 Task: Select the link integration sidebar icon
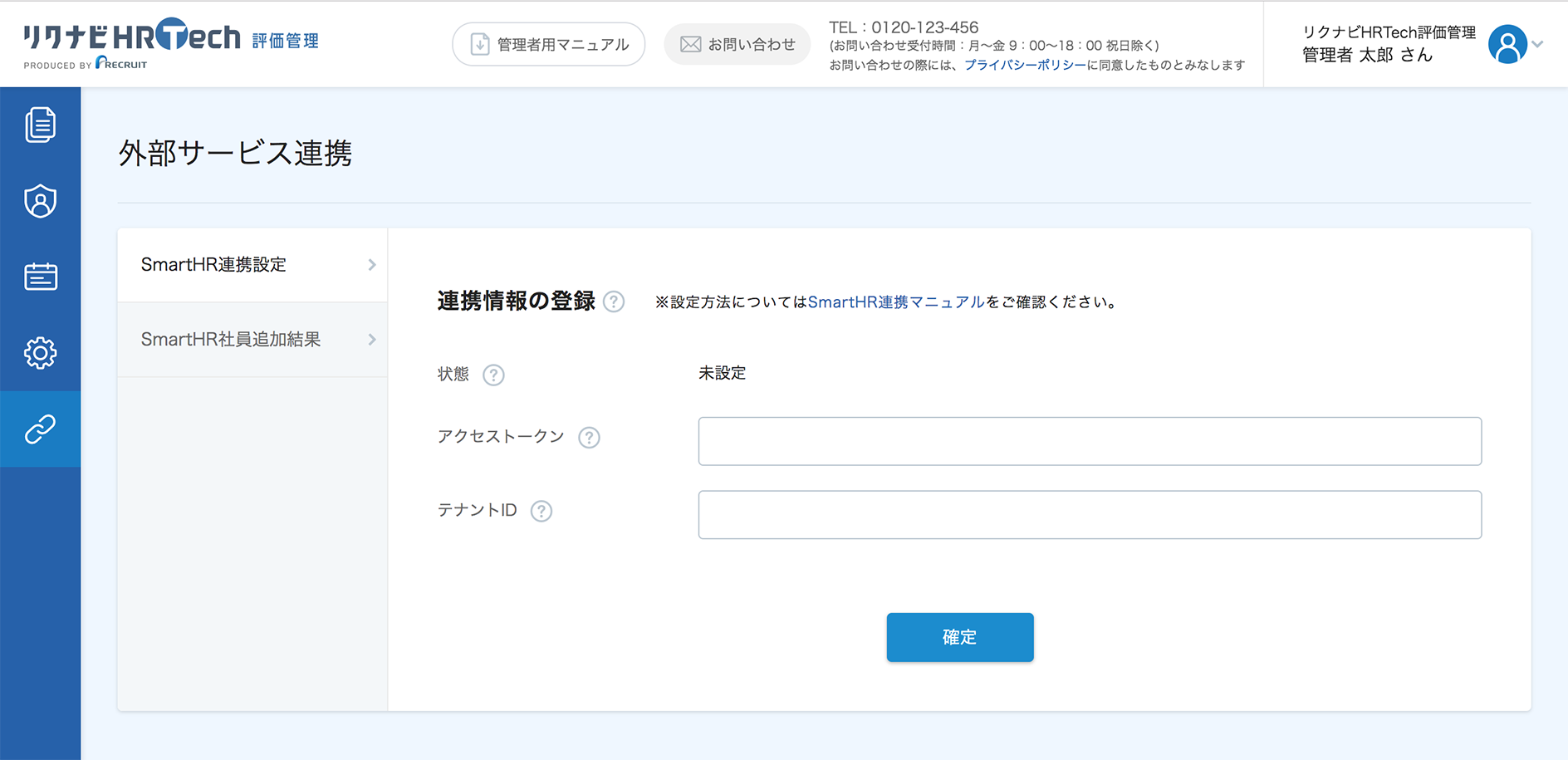pyautogui.click(x=40, y=429)
